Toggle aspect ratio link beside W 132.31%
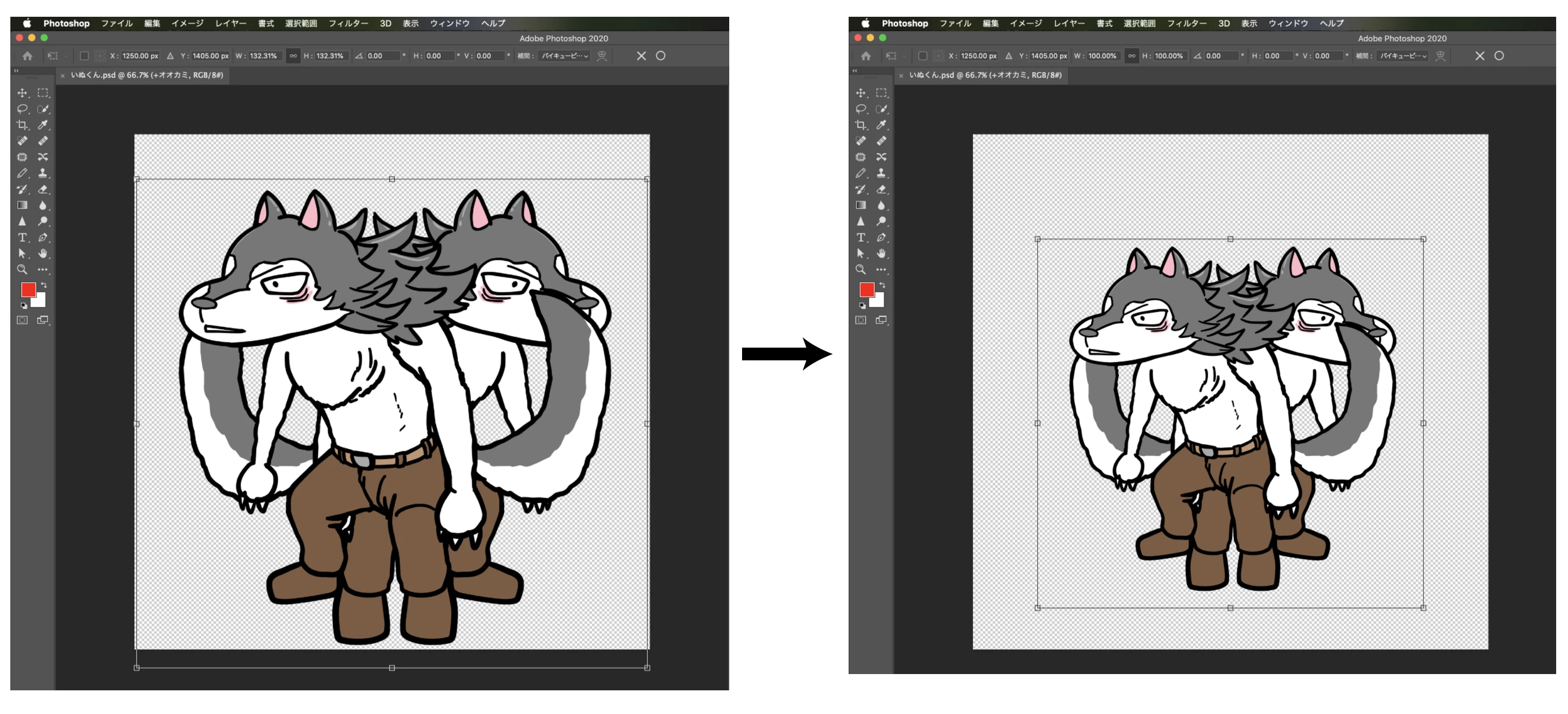This screenshot has width=1568, height=714. point(294,56)
